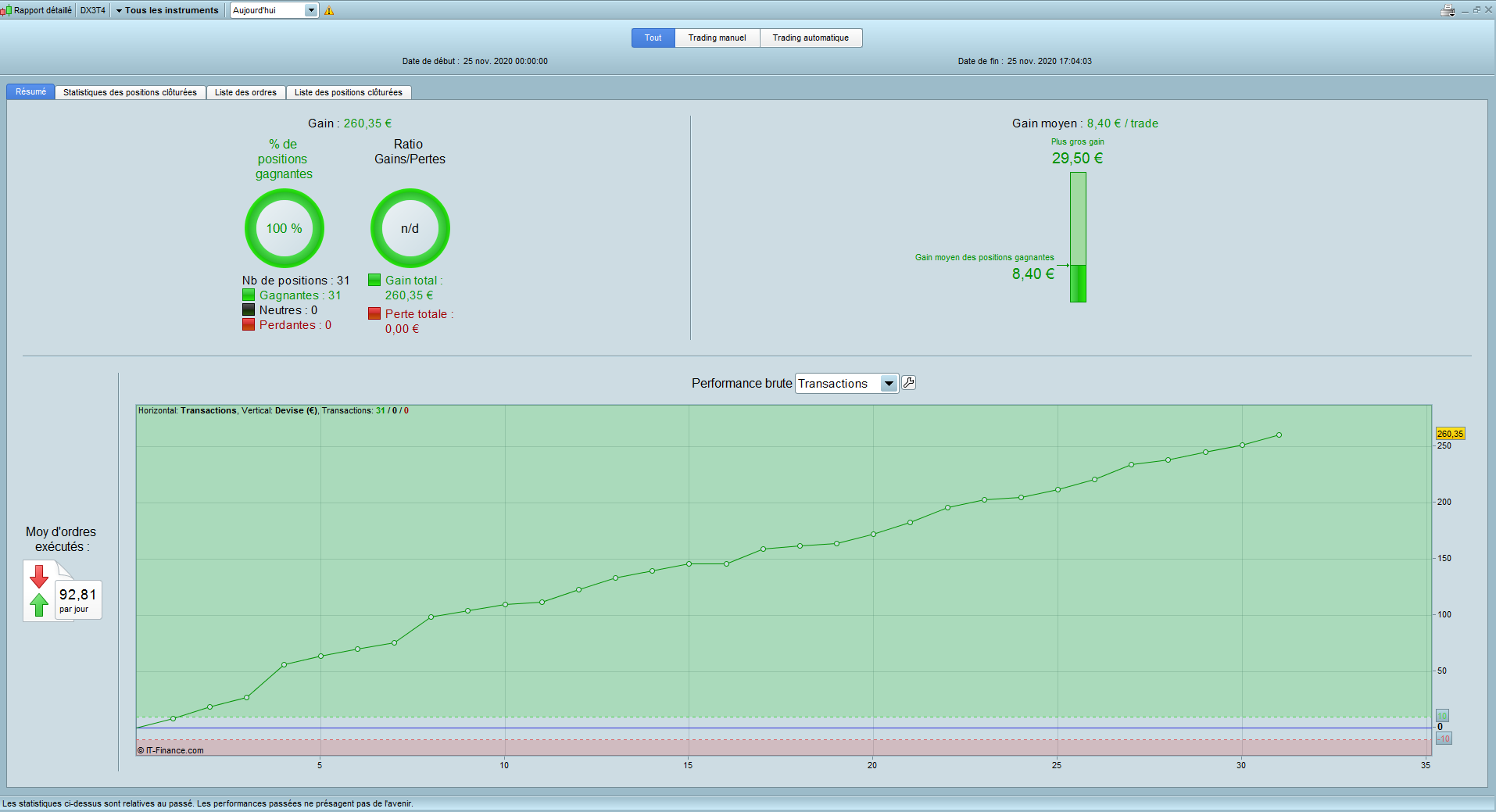Click the red -10 threshold marker on axis

pyautogui.click(x=1444, y=739)
